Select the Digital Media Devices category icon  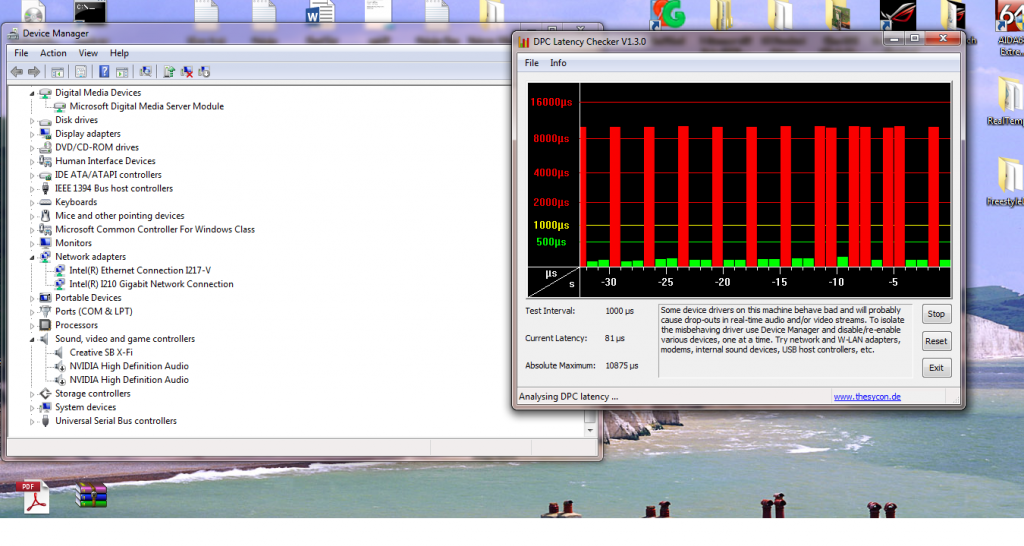click(x=45, y=93)
